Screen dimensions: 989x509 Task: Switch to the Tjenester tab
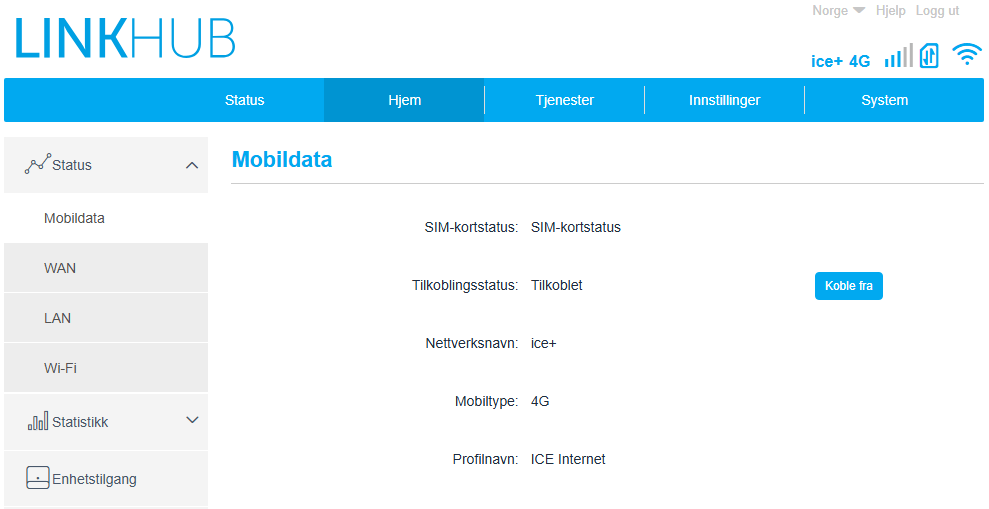tap(565, 100)
